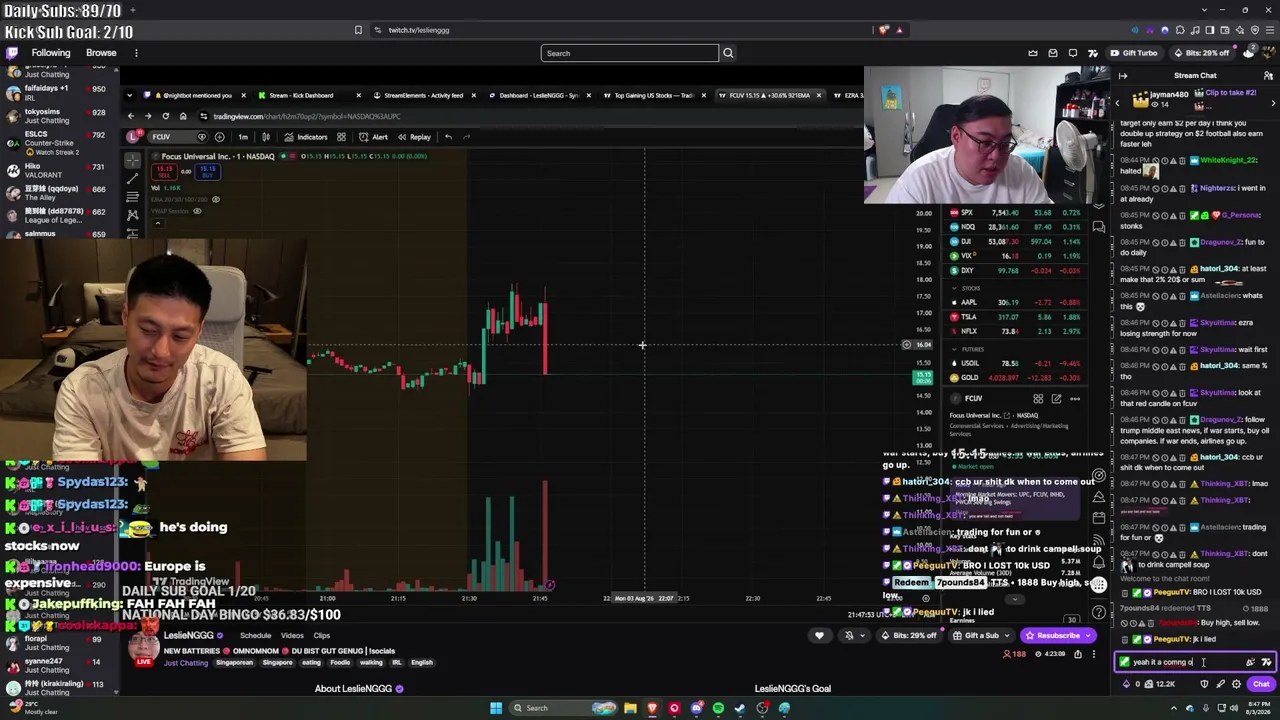Viewport: 1280px width, 720px height.
Task: Open the Bits 29% off button below stream
Action: click(x=909, y=635)
